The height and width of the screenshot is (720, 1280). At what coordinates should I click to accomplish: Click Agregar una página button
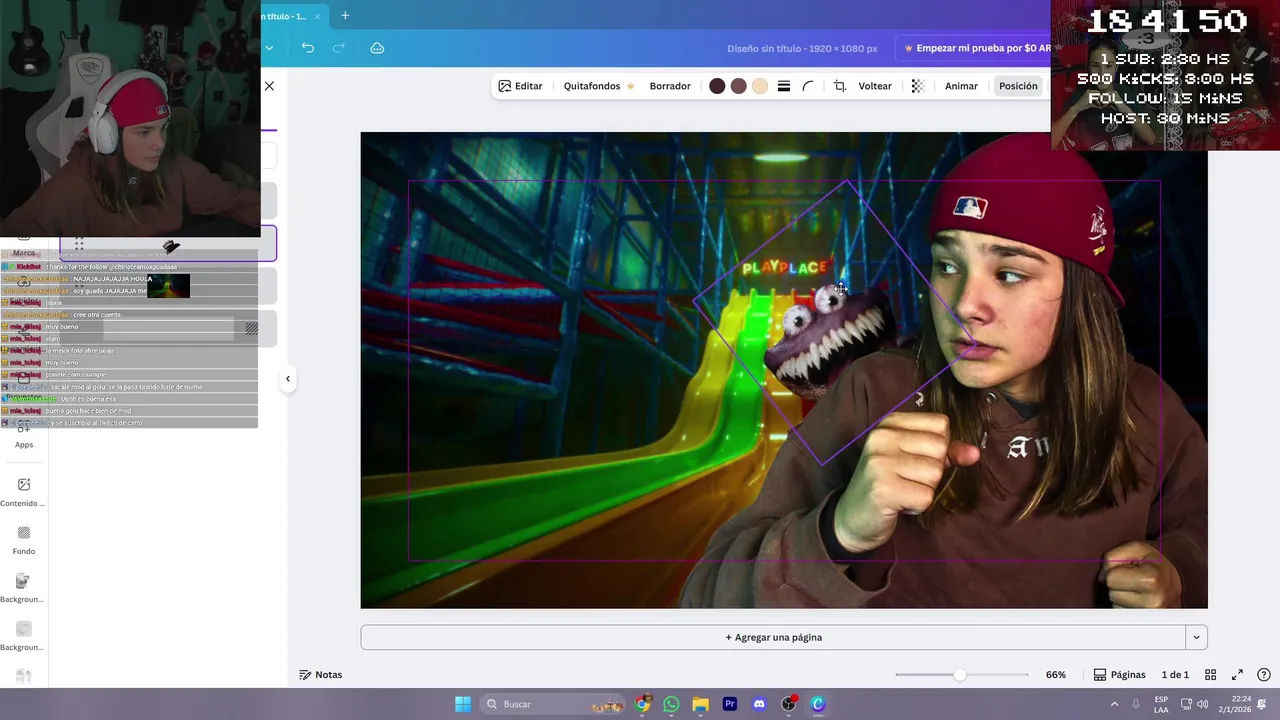pyautogui.click(x=774, y=637)
